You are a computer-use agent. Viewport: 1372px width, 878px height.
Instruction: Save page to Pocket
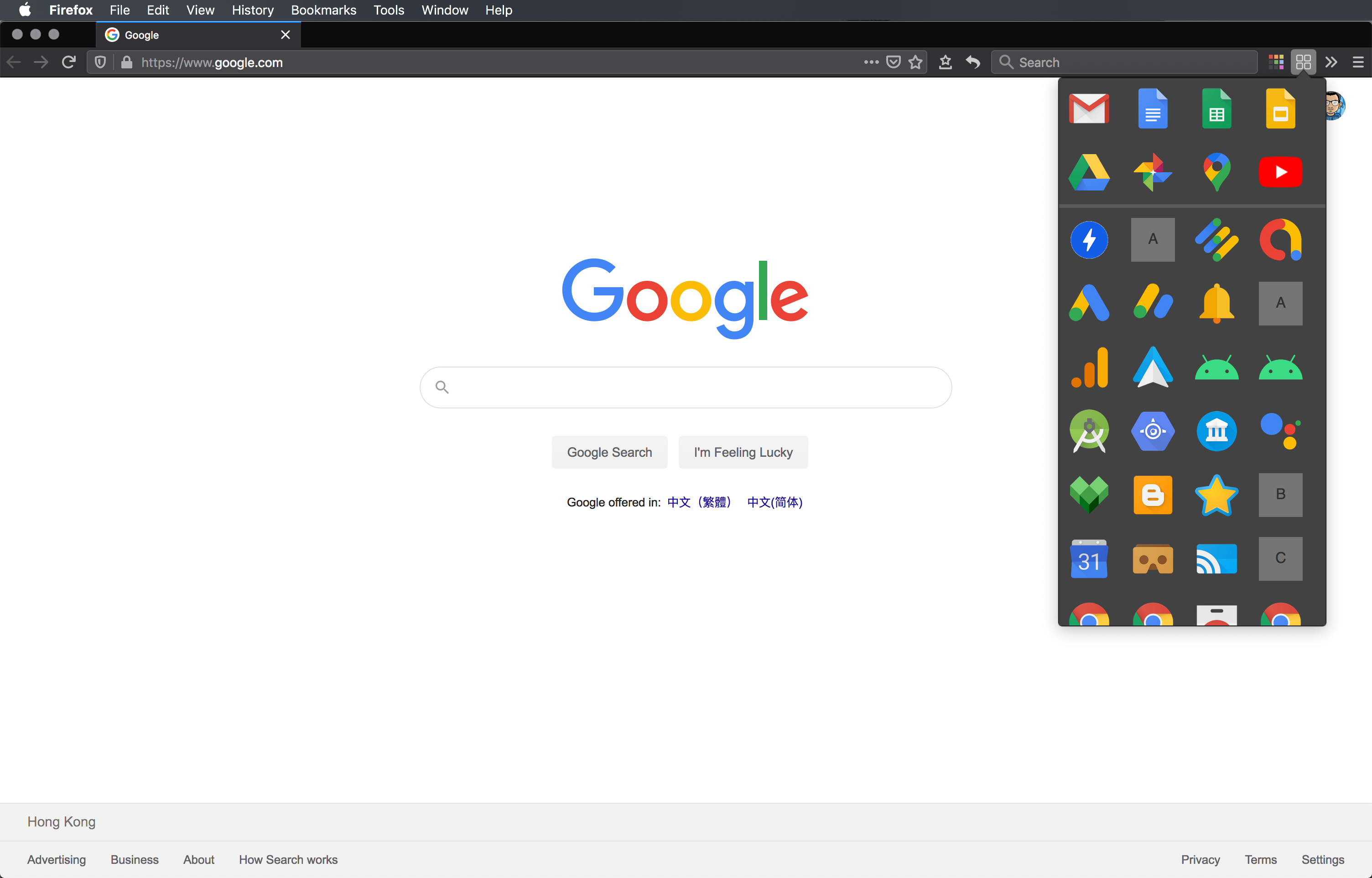point(894,62)
